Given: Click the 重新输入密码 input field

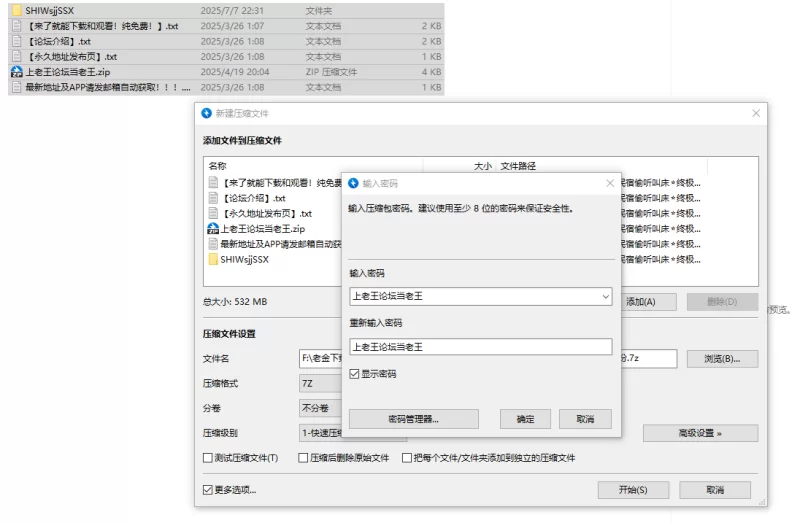Looking at the screenshot, I should [481, 347].
